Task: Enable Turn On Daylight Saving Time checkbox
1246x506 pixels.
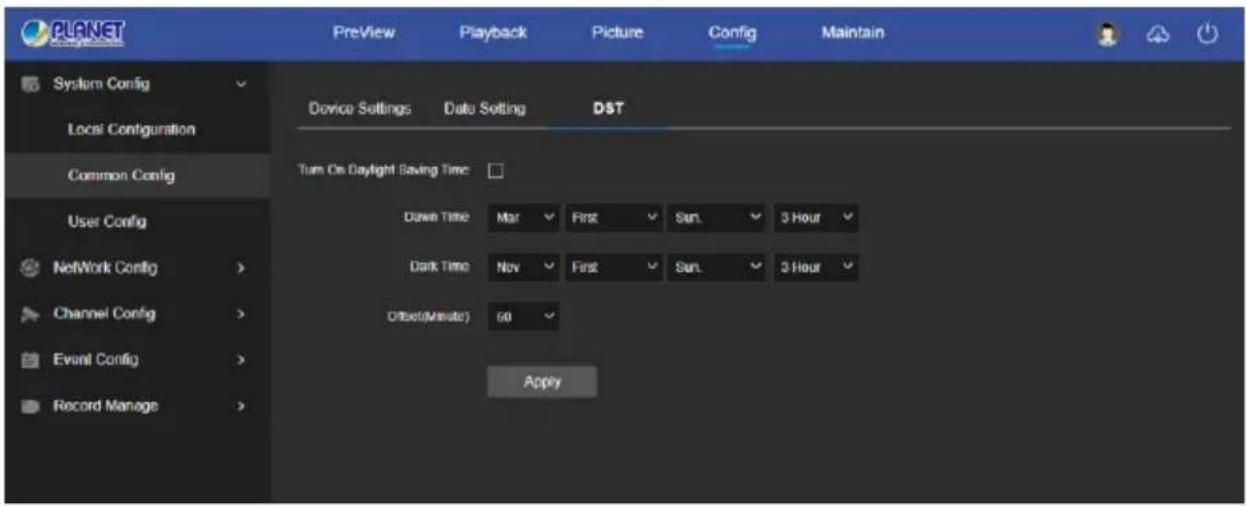Action: click(x=494, y=171)
